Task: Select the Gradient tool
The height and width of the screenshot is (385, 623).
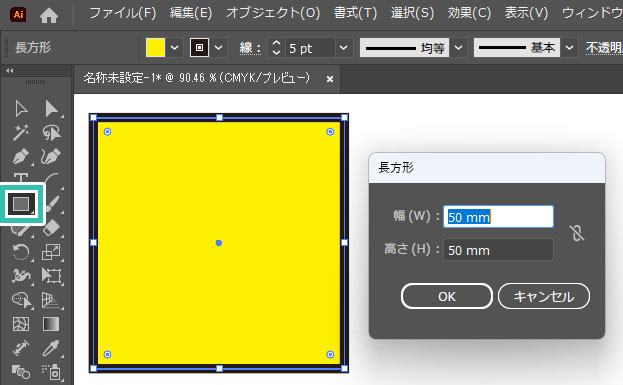Action: (52, 324)
